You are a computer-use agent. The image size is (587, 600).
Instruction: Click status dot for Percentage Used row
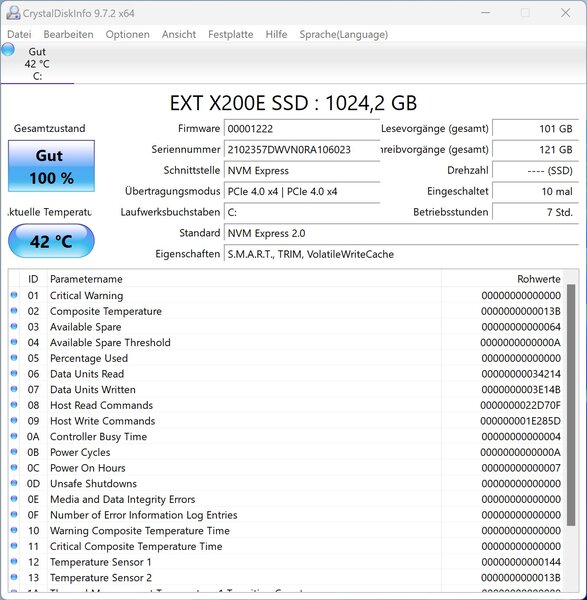pos(14,358)
